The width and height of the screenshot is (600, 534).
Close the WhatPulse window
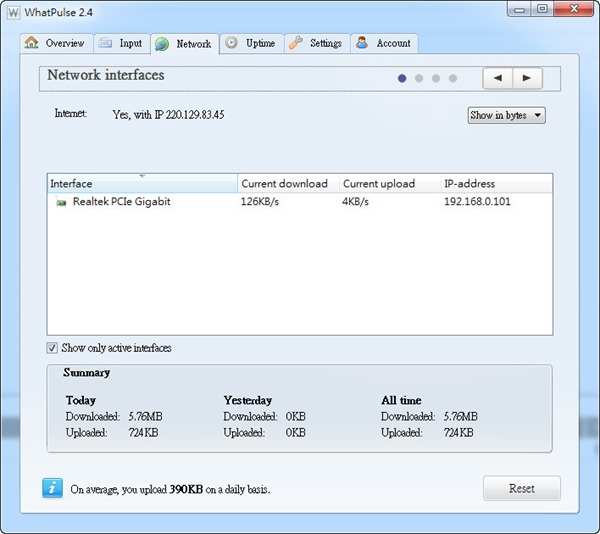pos(574,9)
